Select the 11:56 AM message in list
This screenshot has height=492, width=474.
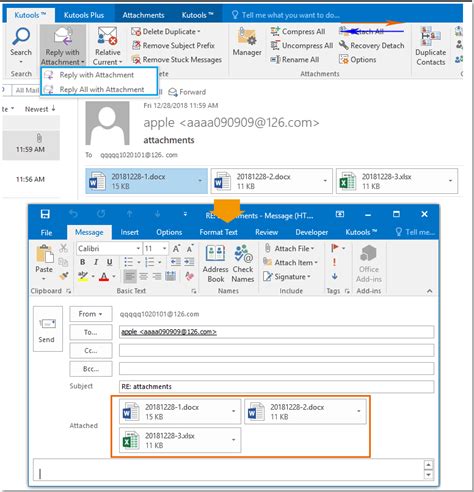31,179
